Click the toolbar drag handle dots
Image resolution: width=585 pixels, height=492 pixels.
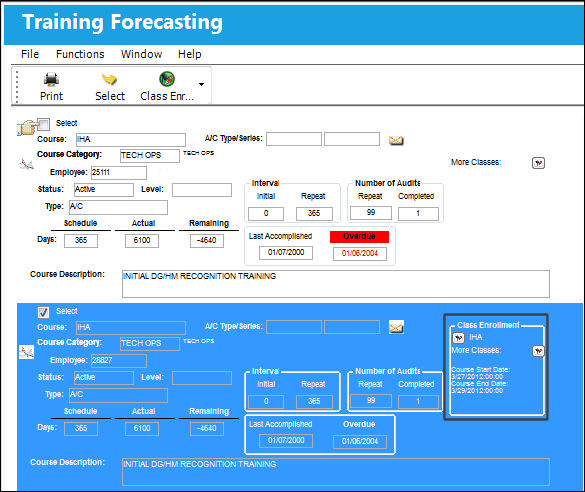[x=16, y=87]
